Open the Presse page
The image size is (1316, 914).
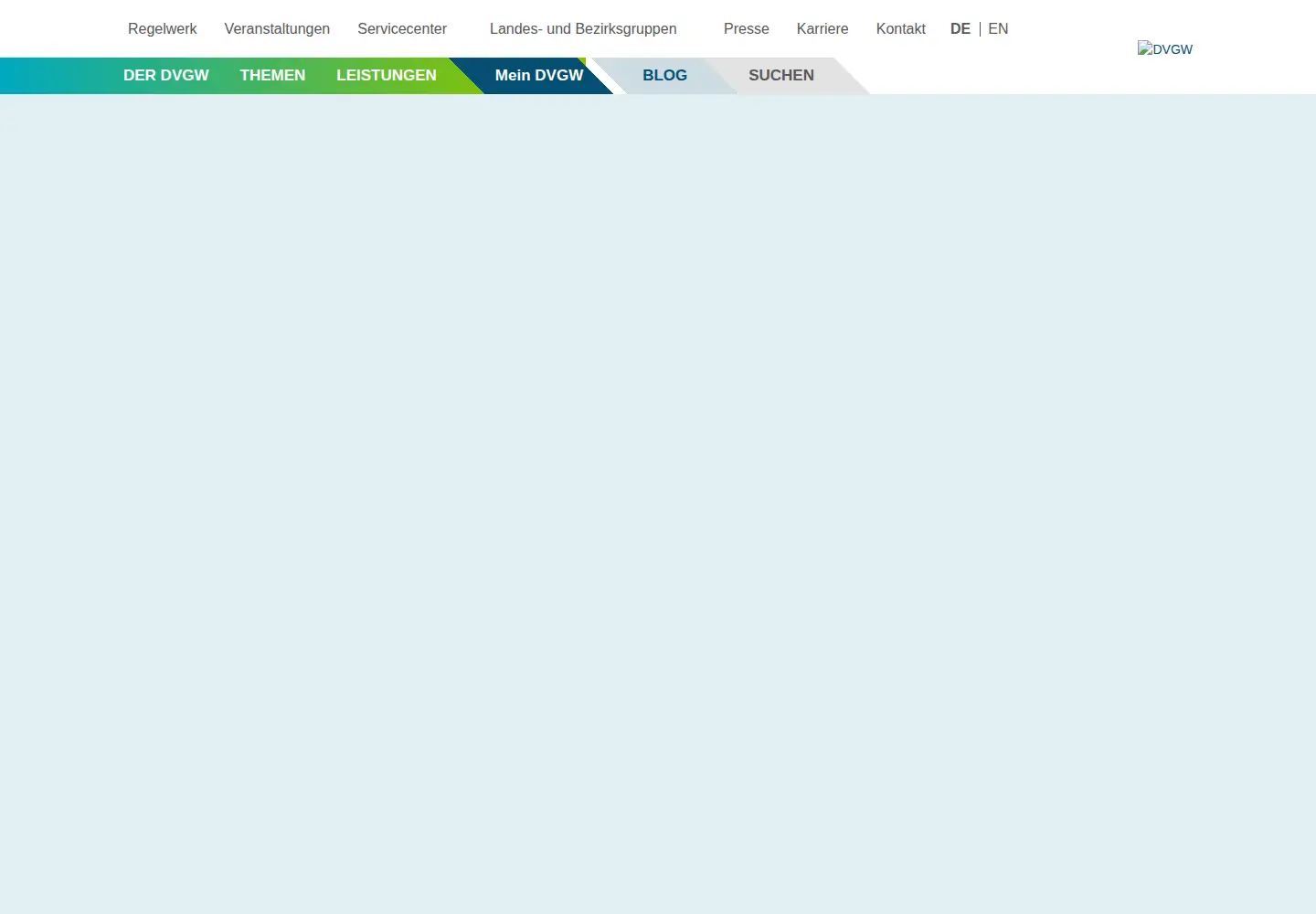(x=747, y=29)
